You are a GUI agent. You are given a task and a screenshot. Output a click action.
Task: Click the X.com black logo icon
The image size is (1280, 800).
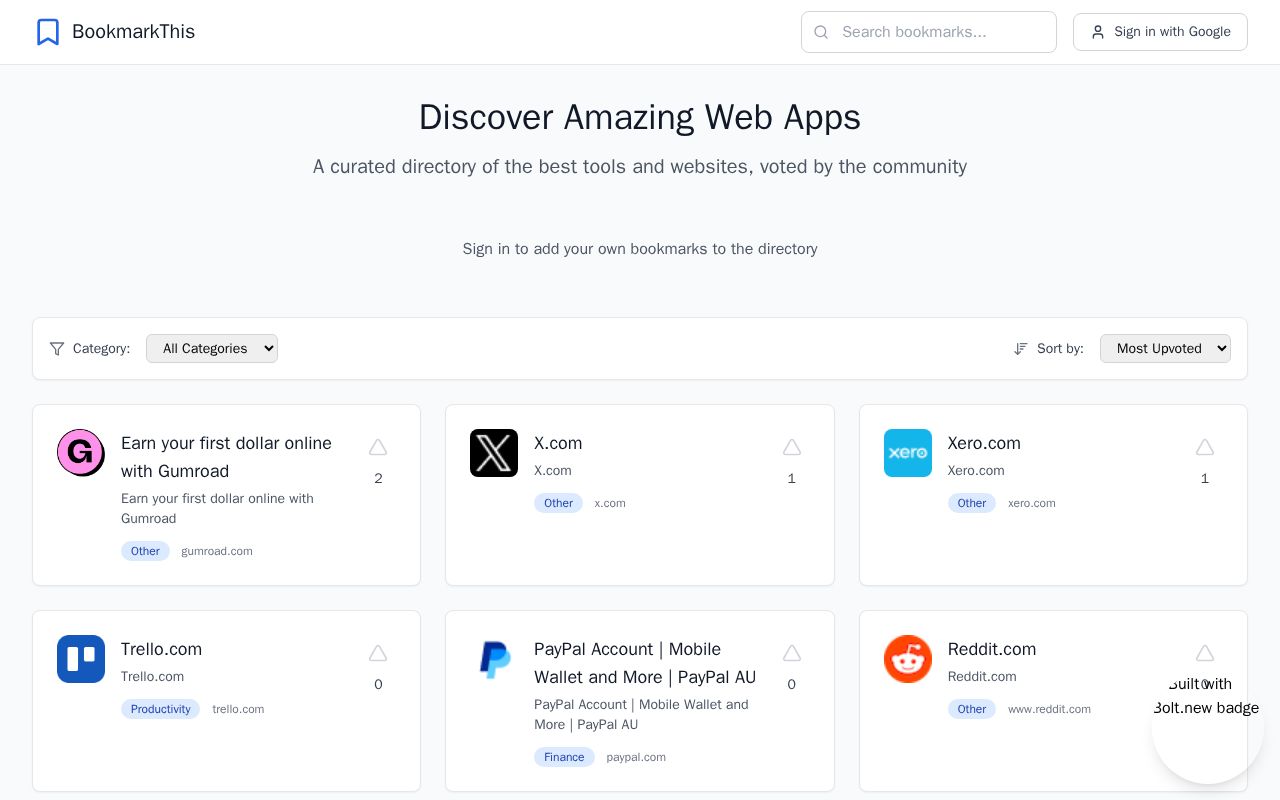(x=494, y=453)
